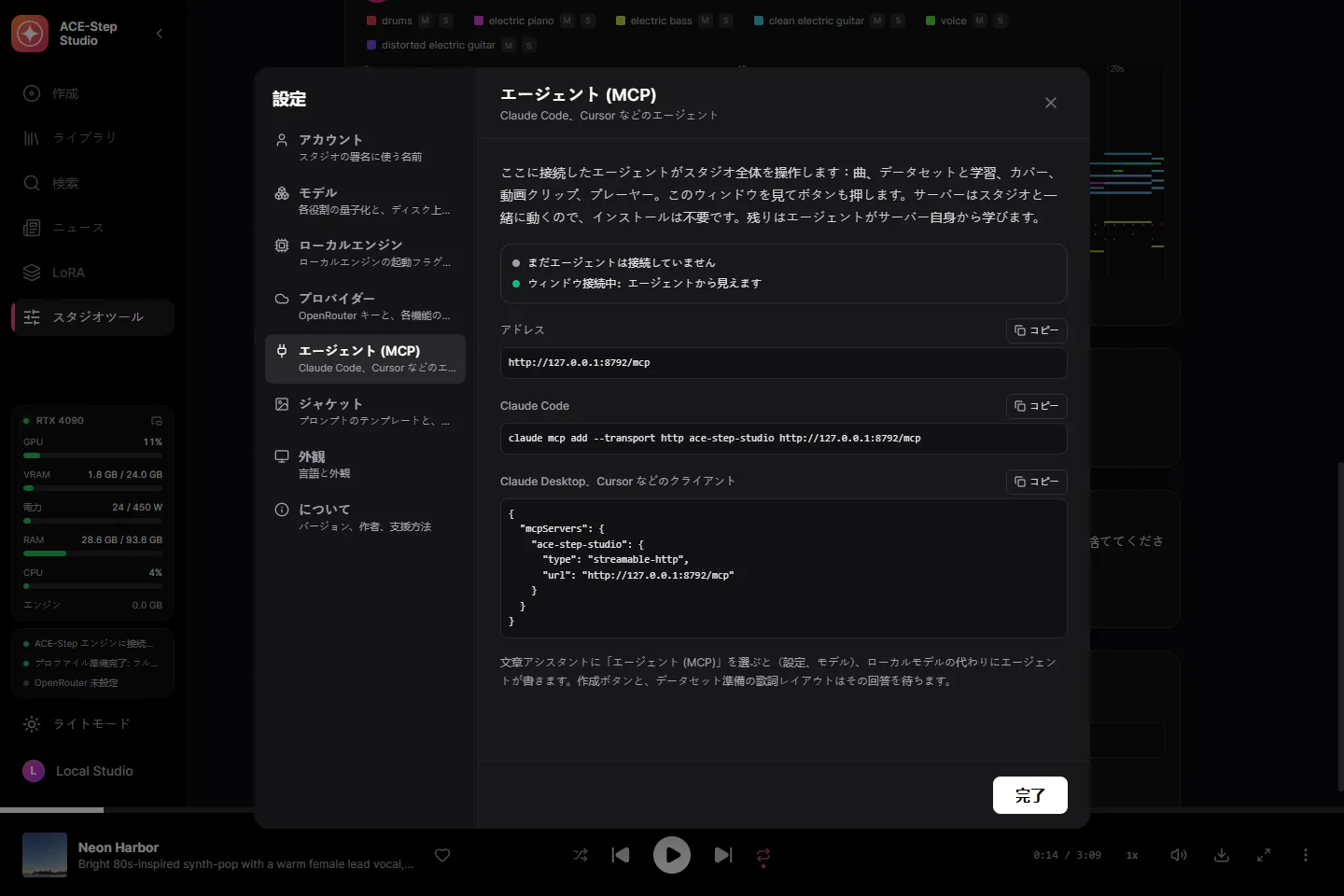Viewport: 1344px width, 896px height.
Task: Expand the player to fullscreen
Action: 1264,855
